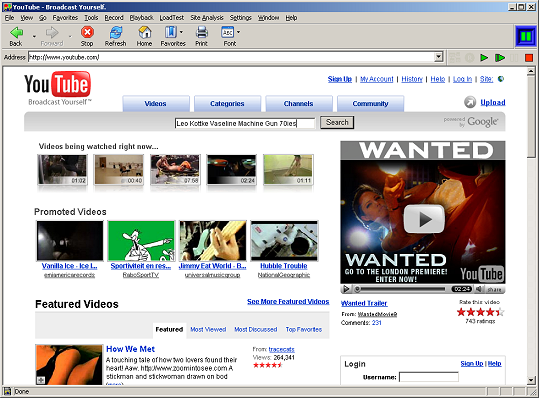Open the Tools menu

[91, 18]
